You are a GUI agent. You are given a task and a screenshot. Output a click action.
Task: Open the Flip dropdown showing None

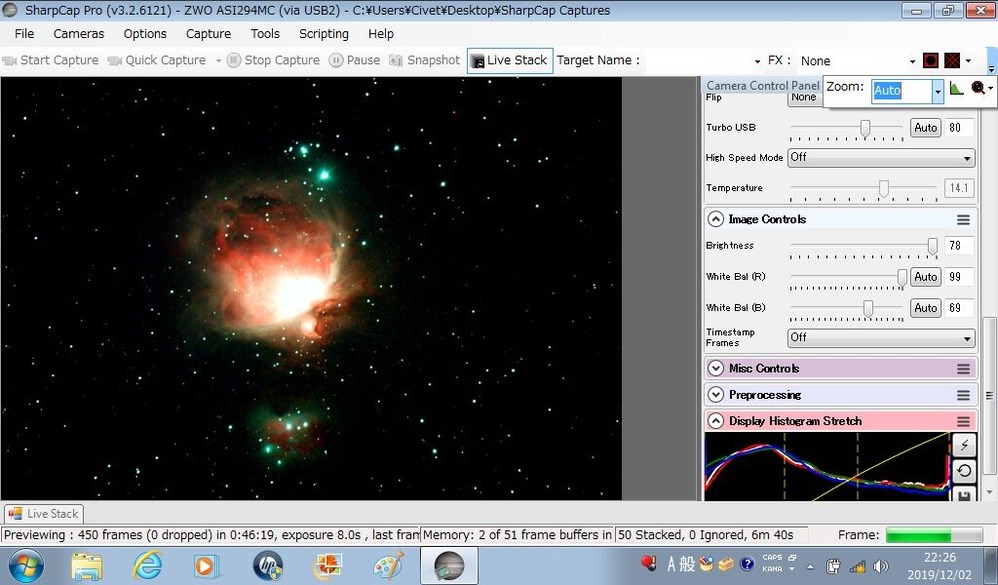[x=805, y=97]
